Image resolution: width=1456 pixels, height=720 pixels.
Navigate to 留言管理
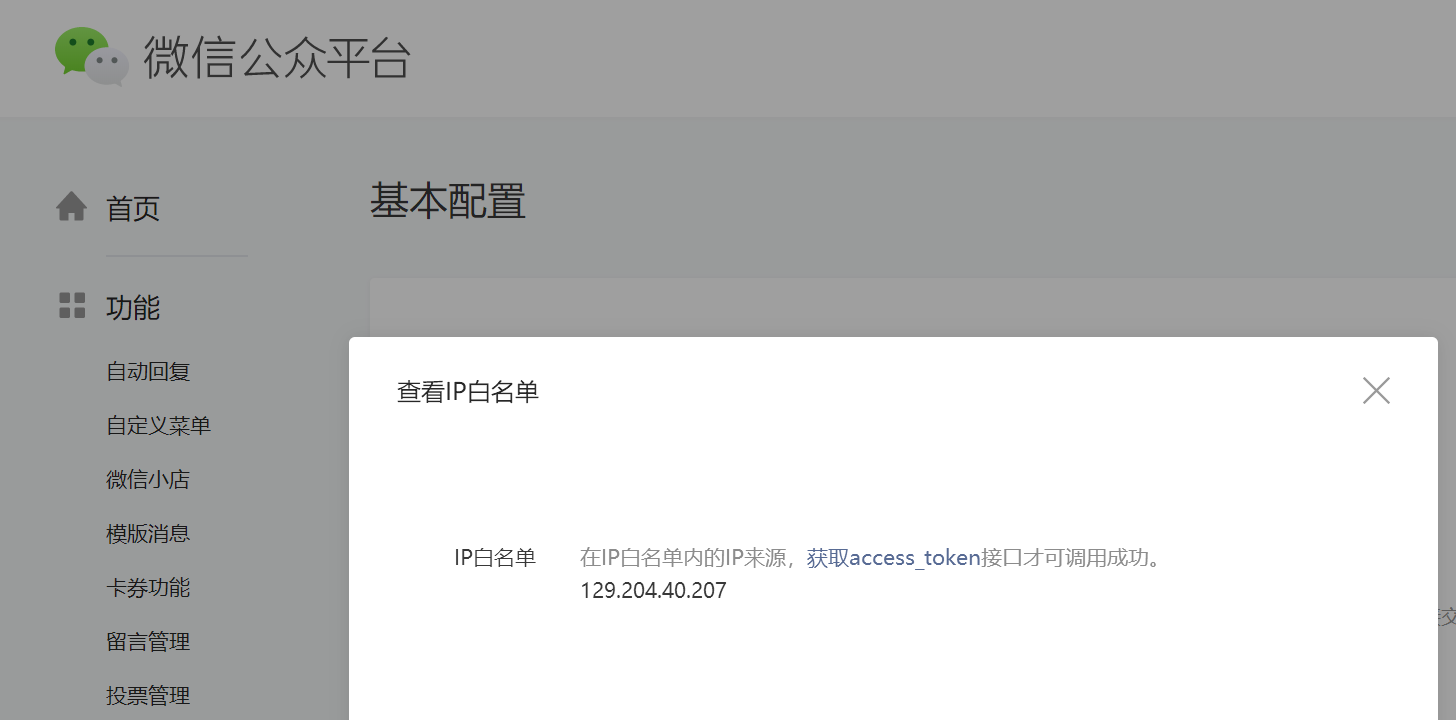click(148, 642)
